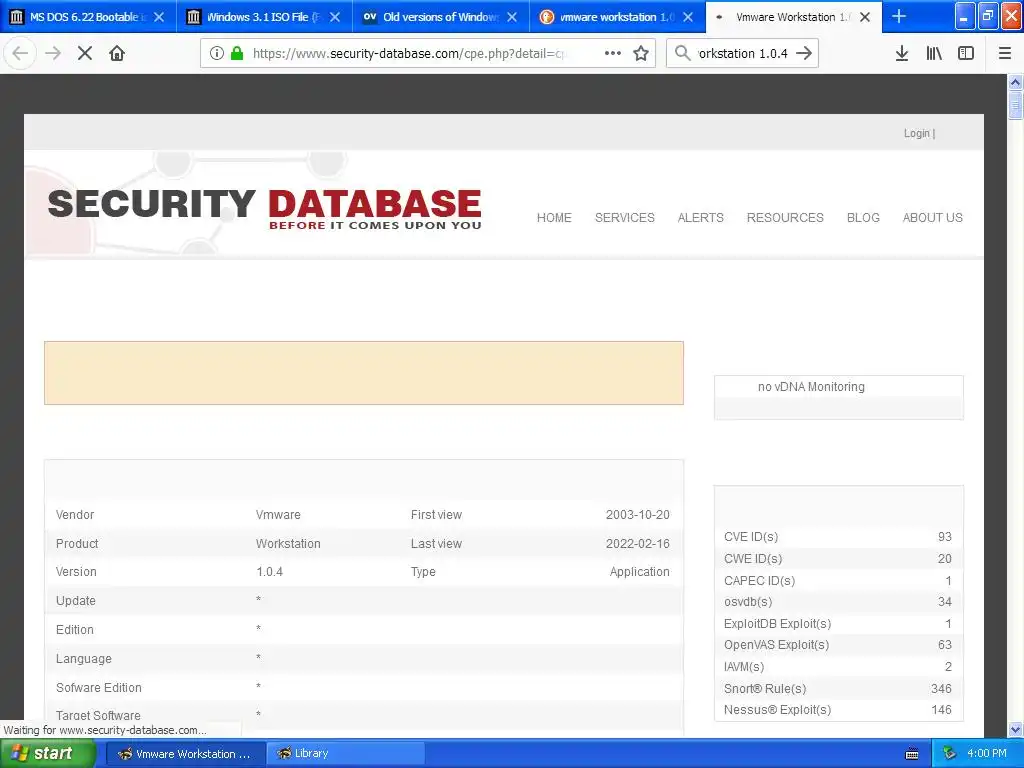Close the DuckDuckGo vmware workstation tab

688,17
